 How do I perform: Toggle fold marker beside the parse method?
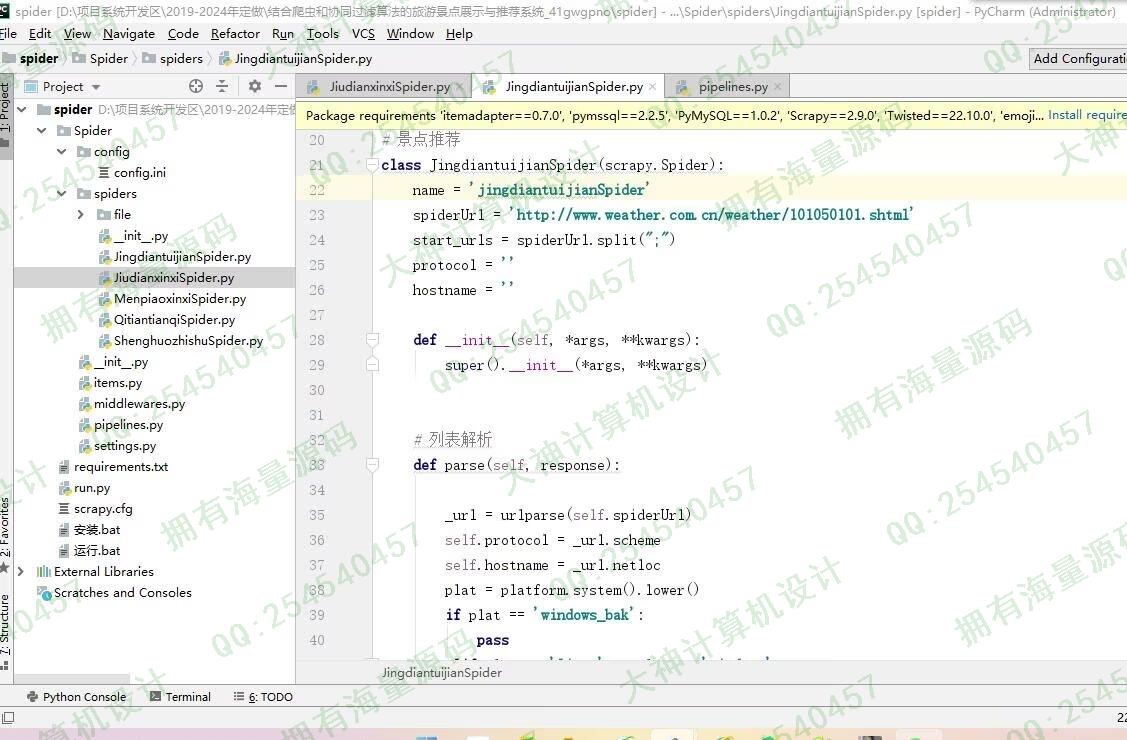372,465
